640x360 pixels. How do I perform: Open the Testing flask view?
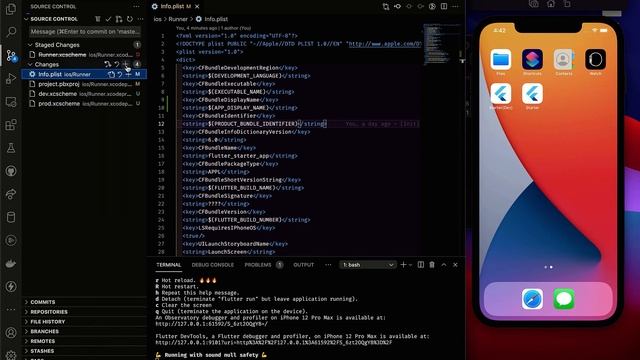[11, 148]
